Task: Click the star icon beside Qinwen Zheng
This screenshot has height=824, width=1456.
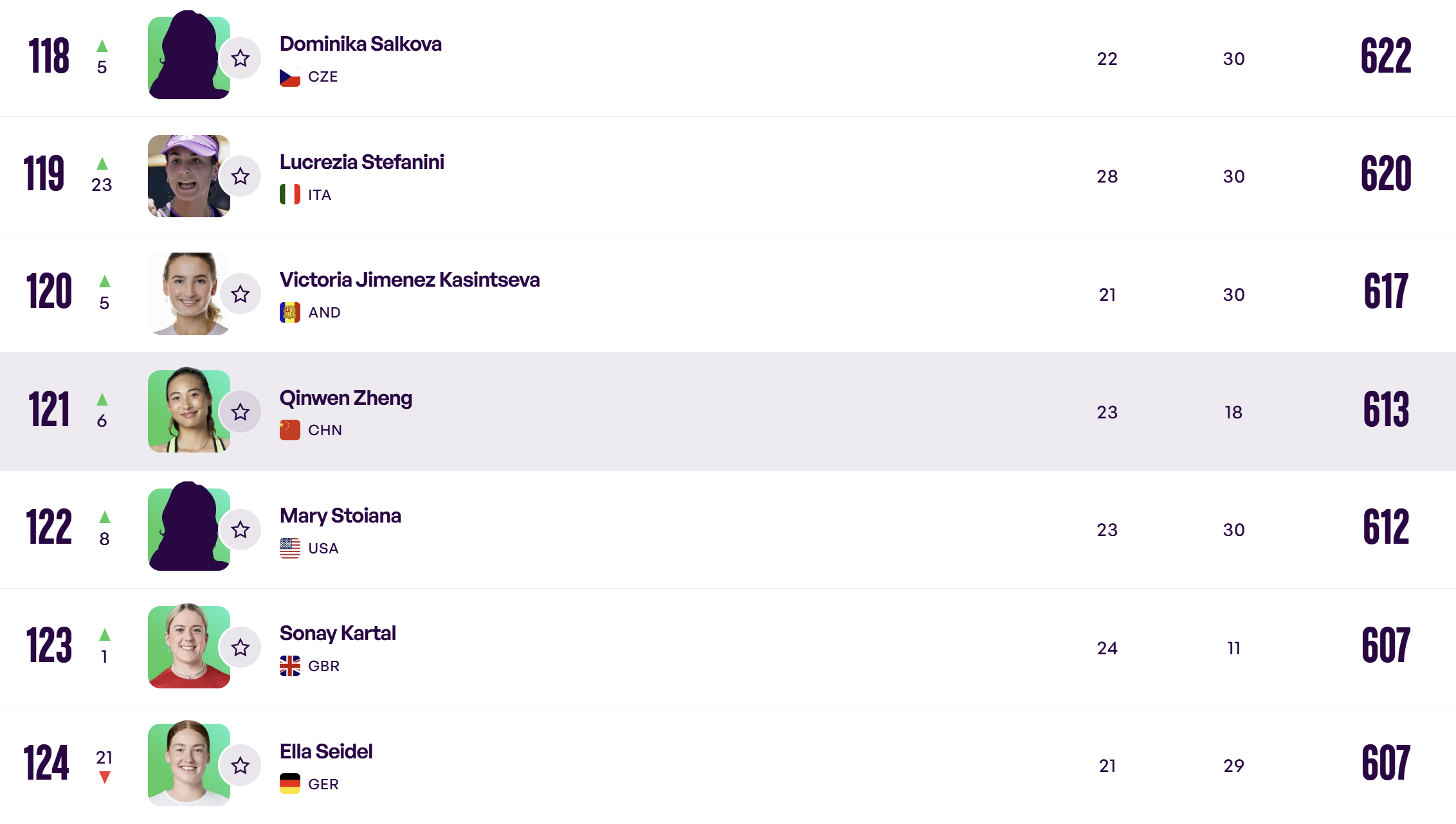Action: click(x=241, y=412)
